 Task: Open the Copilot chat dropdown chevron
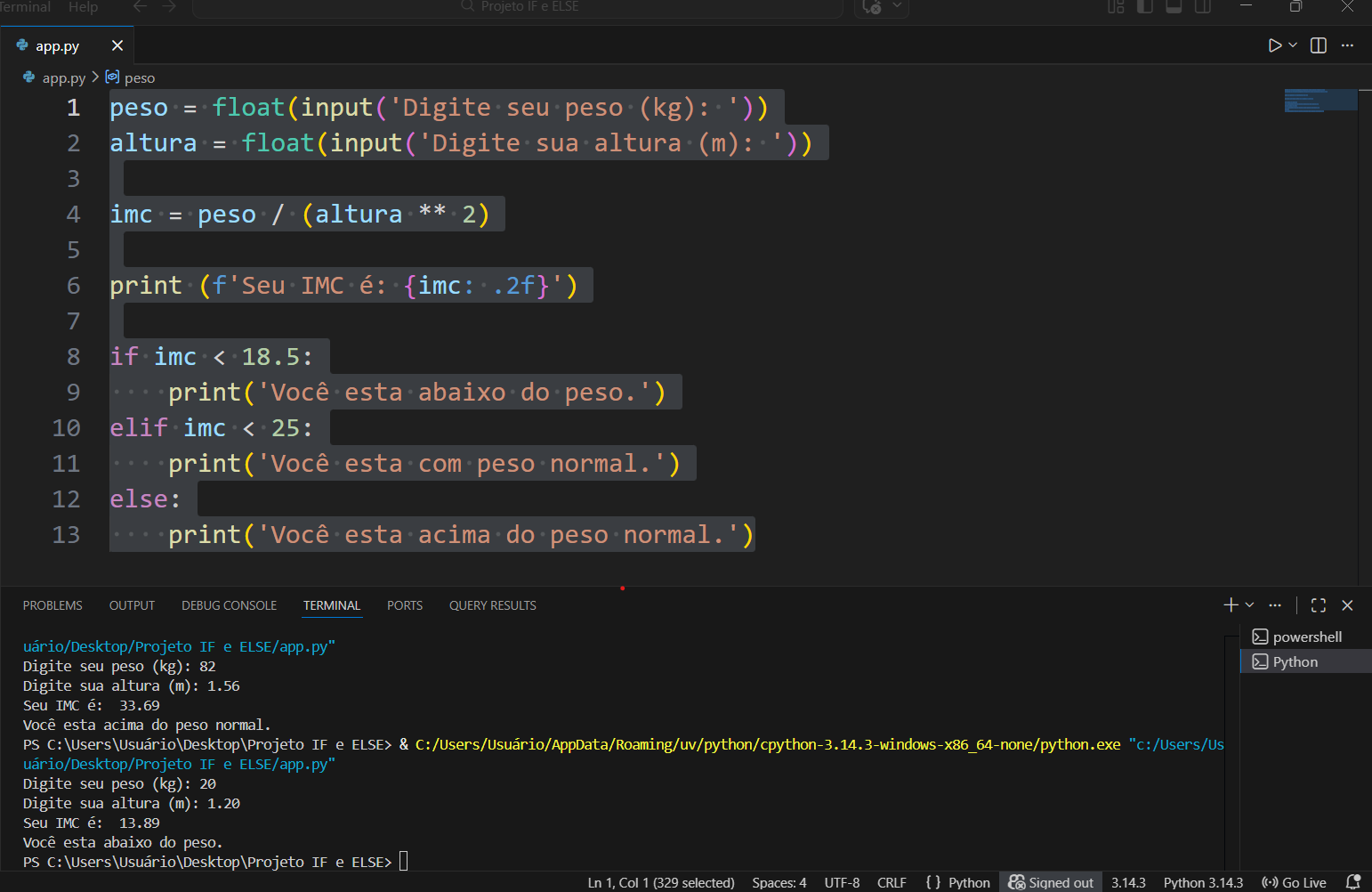897,6
